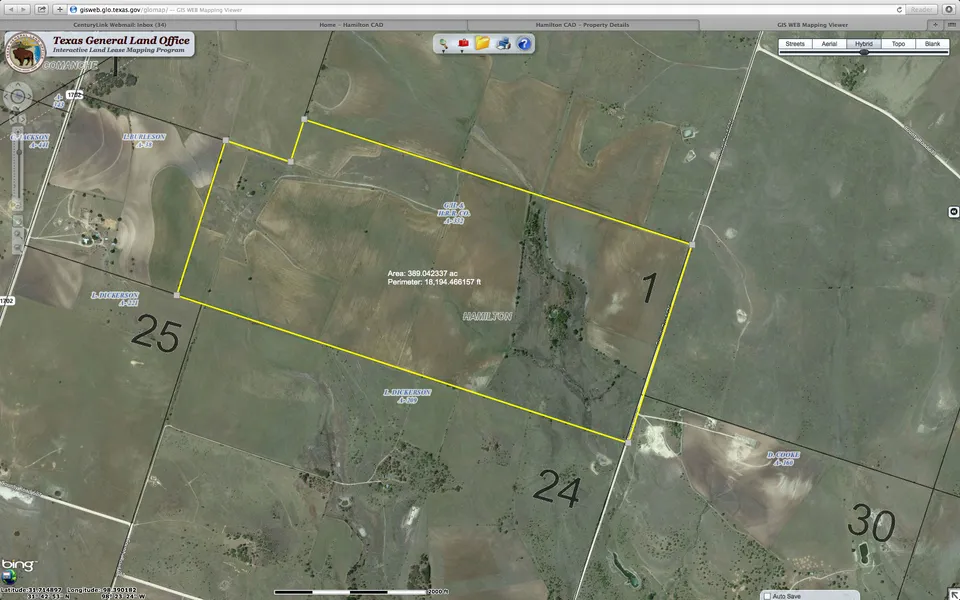Open help with the blue question mark
Viewport: 960px width, 600px height.
(524, 44)
